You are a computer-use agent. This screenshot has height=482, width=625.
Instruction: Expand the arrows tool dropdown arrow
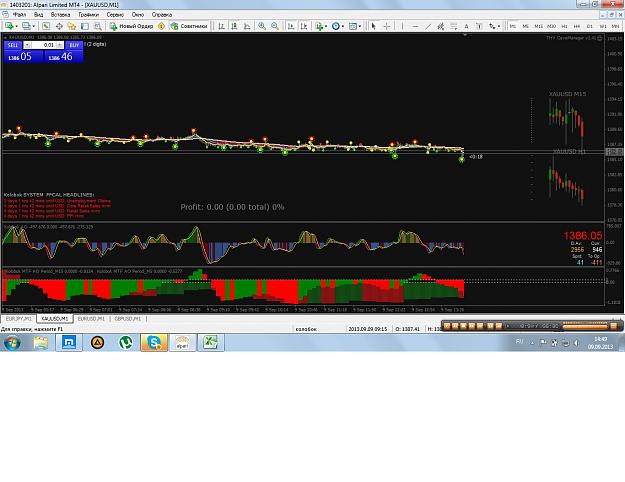pyautogui.click(x=499, y=26)
